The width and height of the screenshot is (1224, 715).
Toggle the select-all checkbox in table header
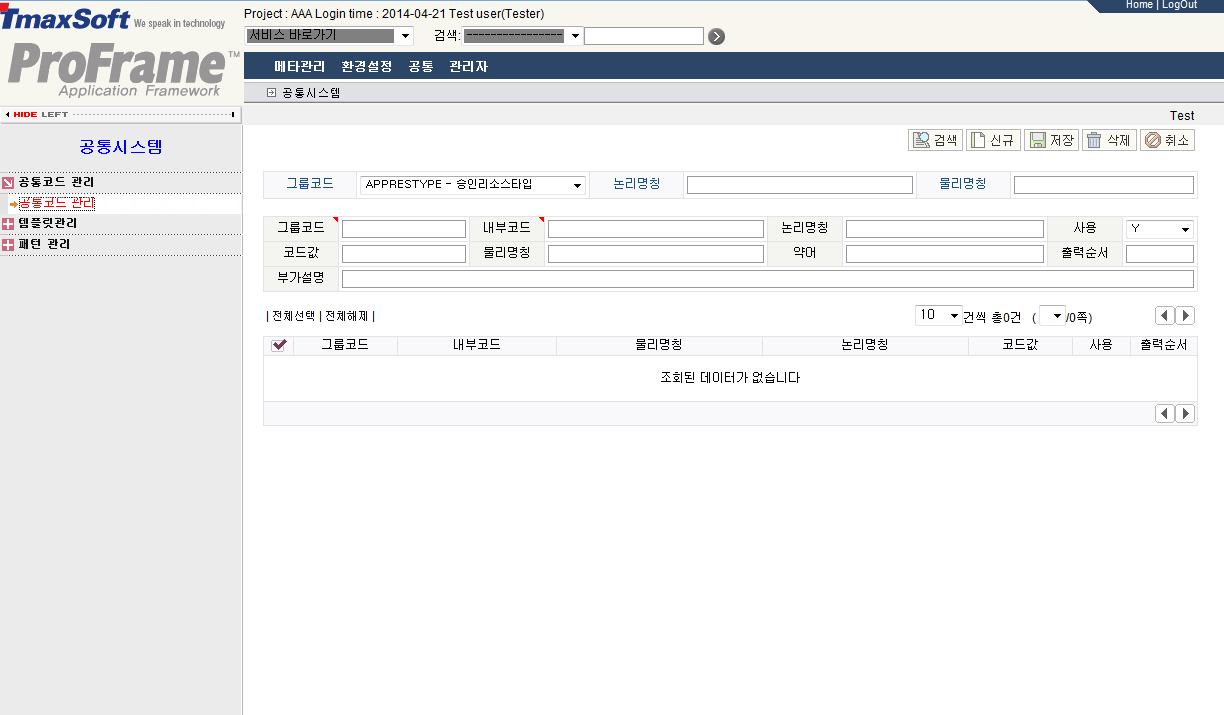(x=280, y=345)
